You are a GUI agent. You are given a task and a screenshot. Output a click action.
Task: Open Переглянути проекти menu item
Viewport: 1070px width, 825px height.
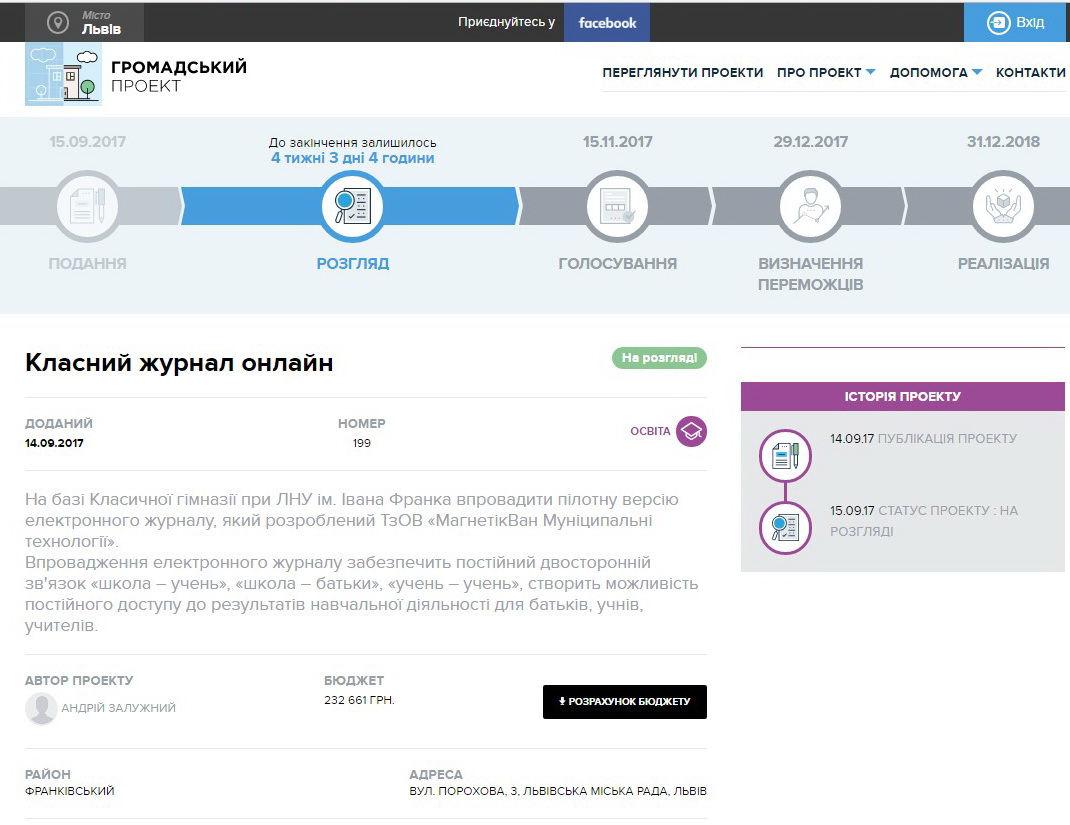(x=682, y=72)
